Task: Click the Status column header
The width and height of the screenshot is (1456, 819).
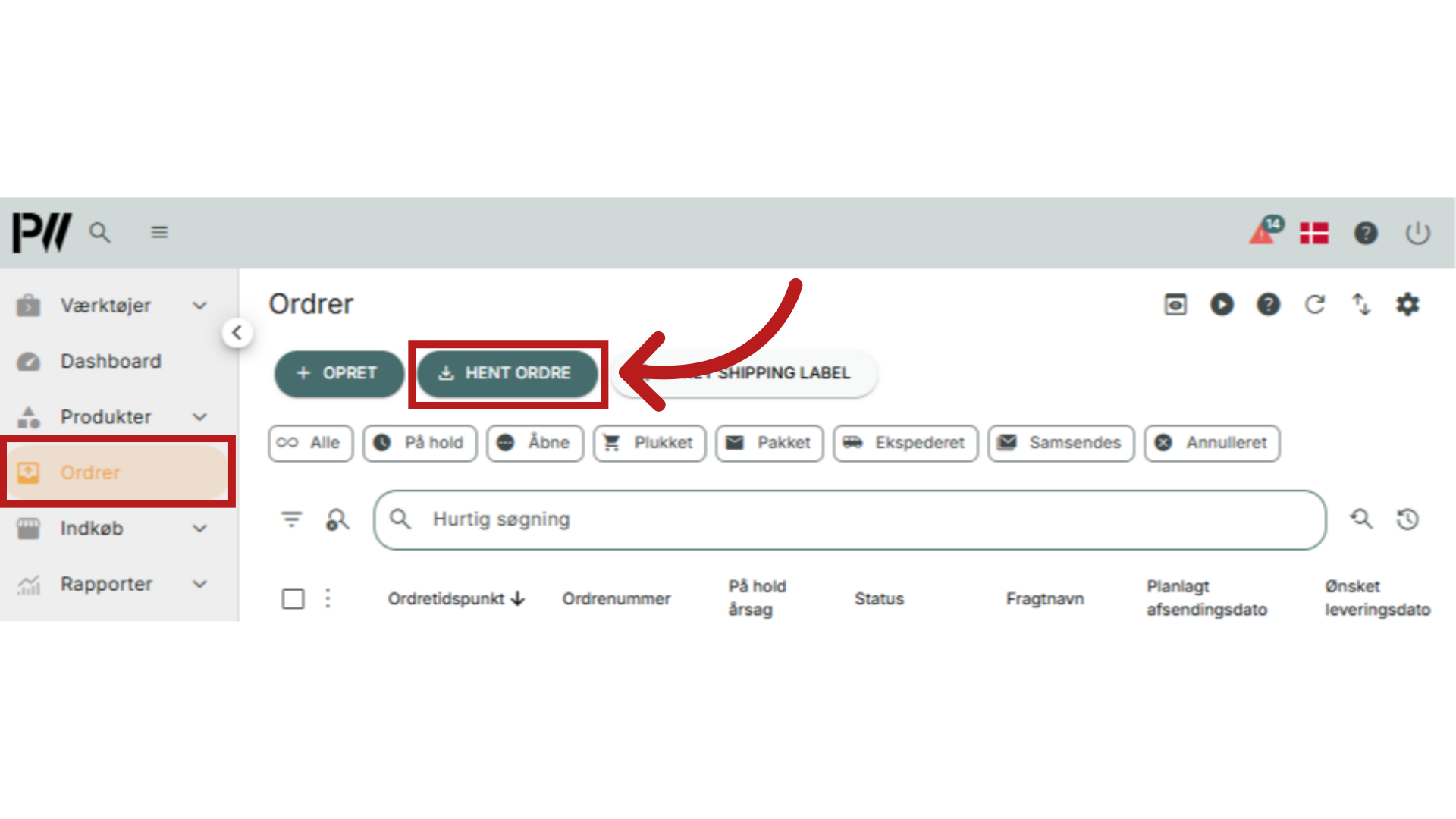Action: point(879,599)
